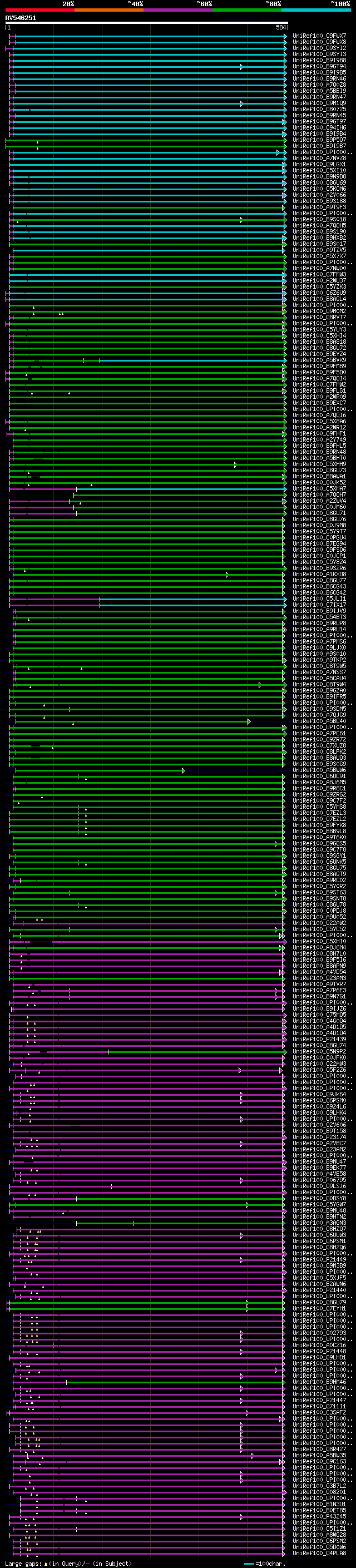
Task: Open hit UniRef100_Q7EZL3
Action: (x=319, y=813)
